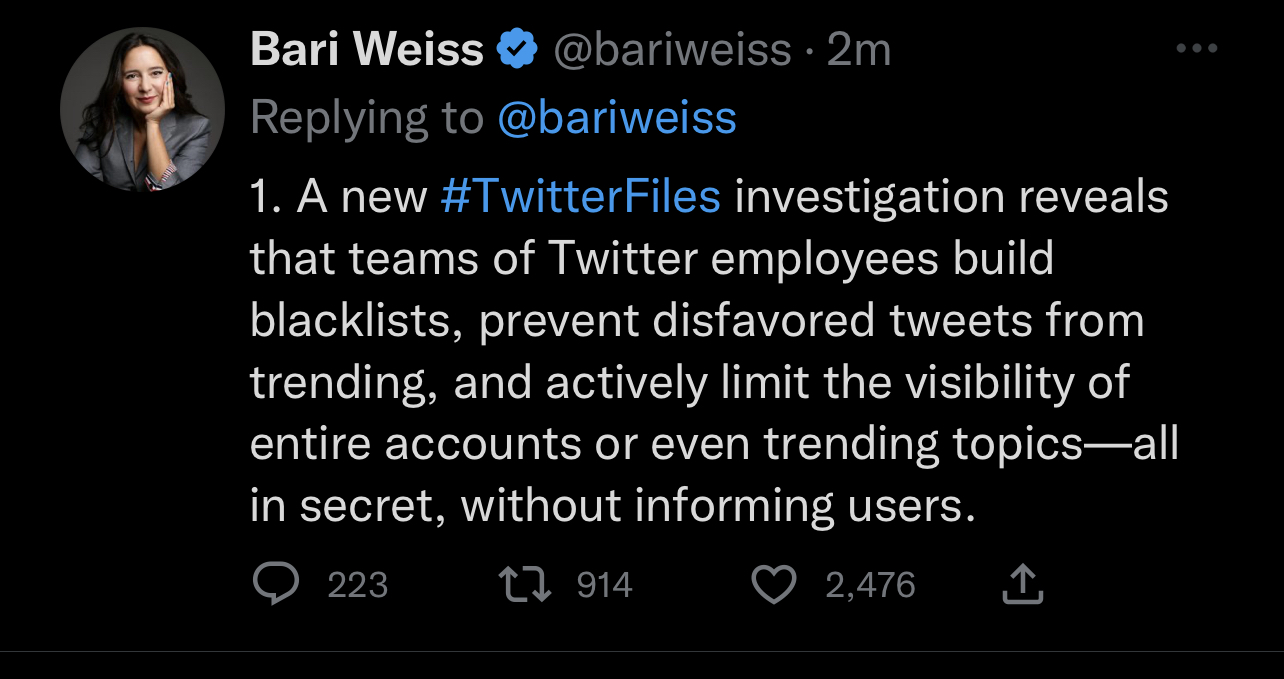Click "investigation reveals" in the tweet text
This screenshot has width=1284, height=679.
pyautogui.click(x=951, y=196)
